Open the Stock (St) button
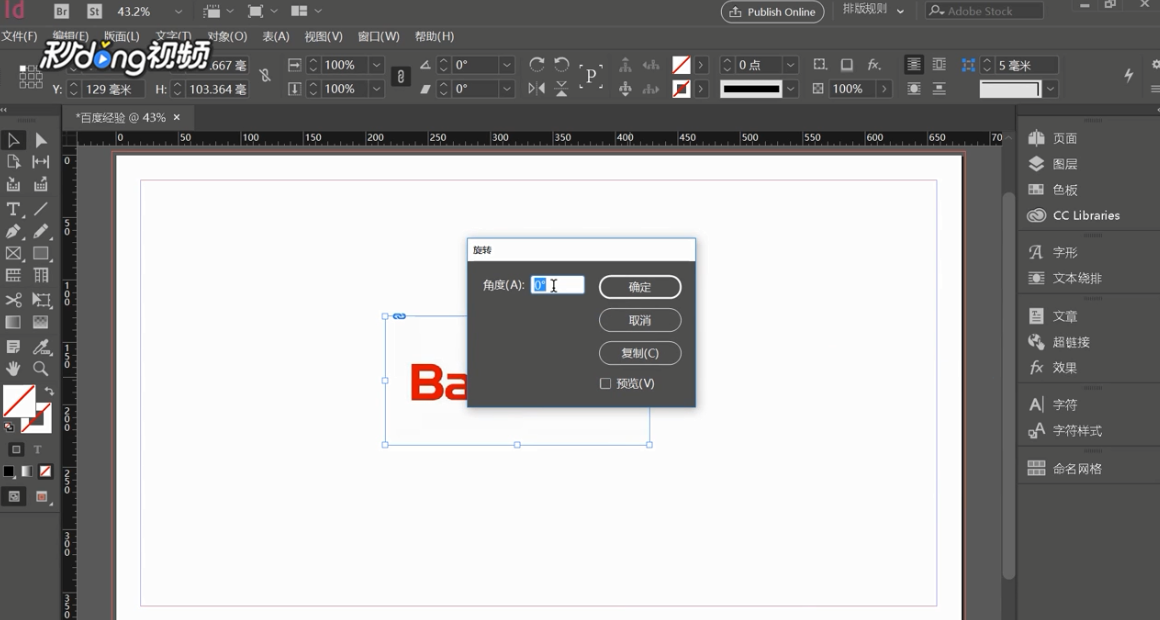The width and height of the screenshot is (1160, 620). [94, 11]
